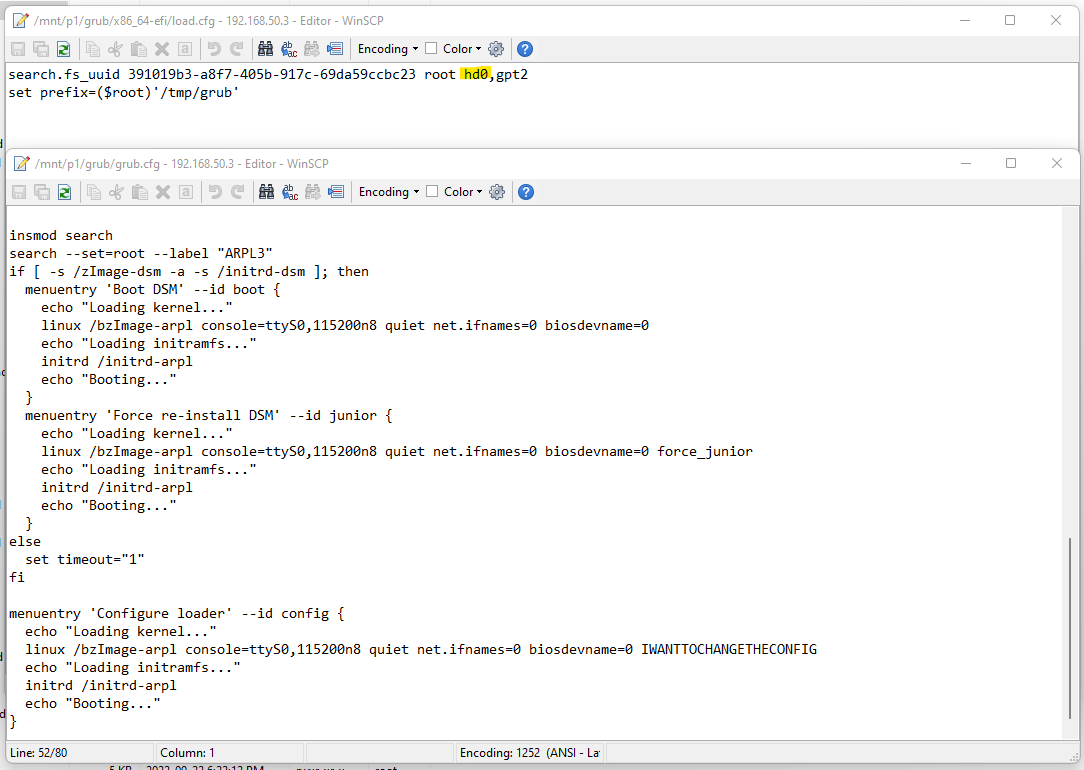Open editor preferences gear in the load.cfg window
Screen dimensions: 1084x770
click(x=497, y=48)
